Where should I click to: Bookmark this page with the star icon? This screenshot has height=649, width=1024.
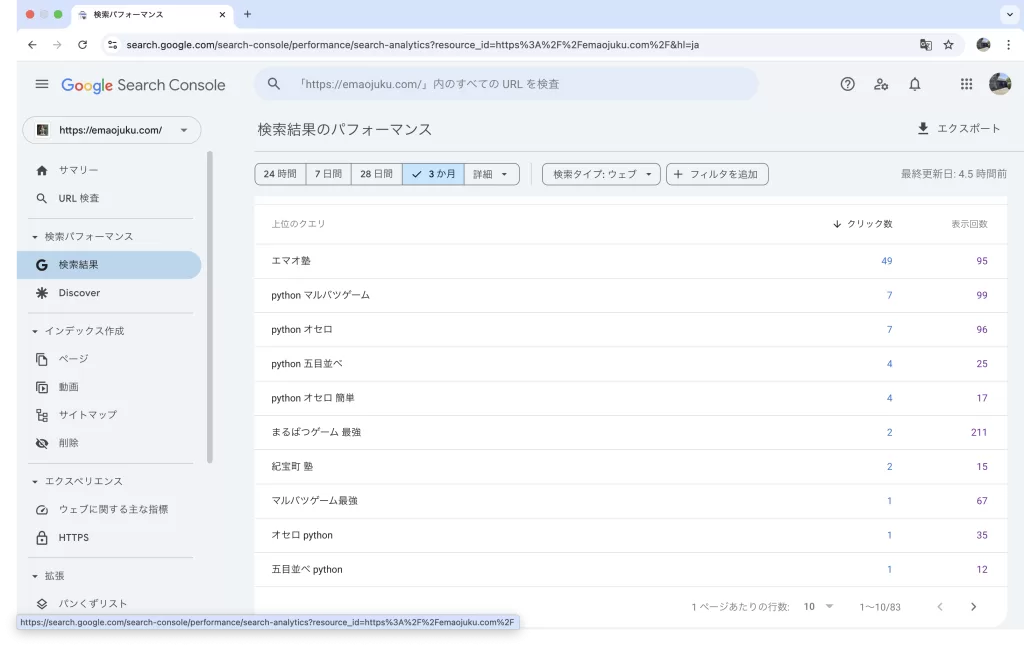(948, 45)
